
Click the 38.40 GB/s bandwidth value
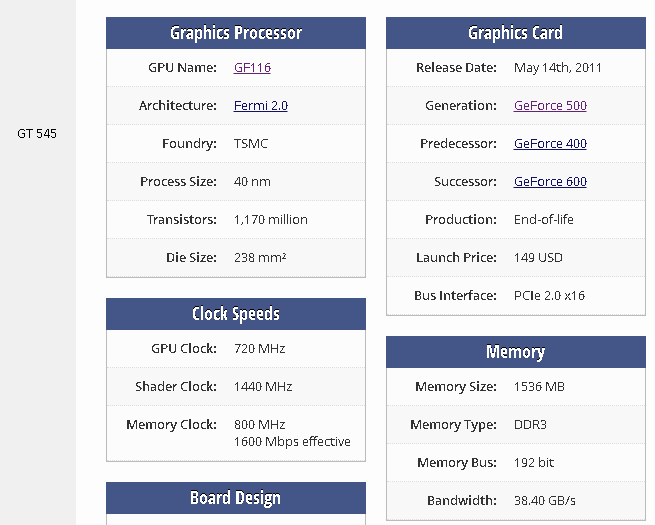coord(545,500)
